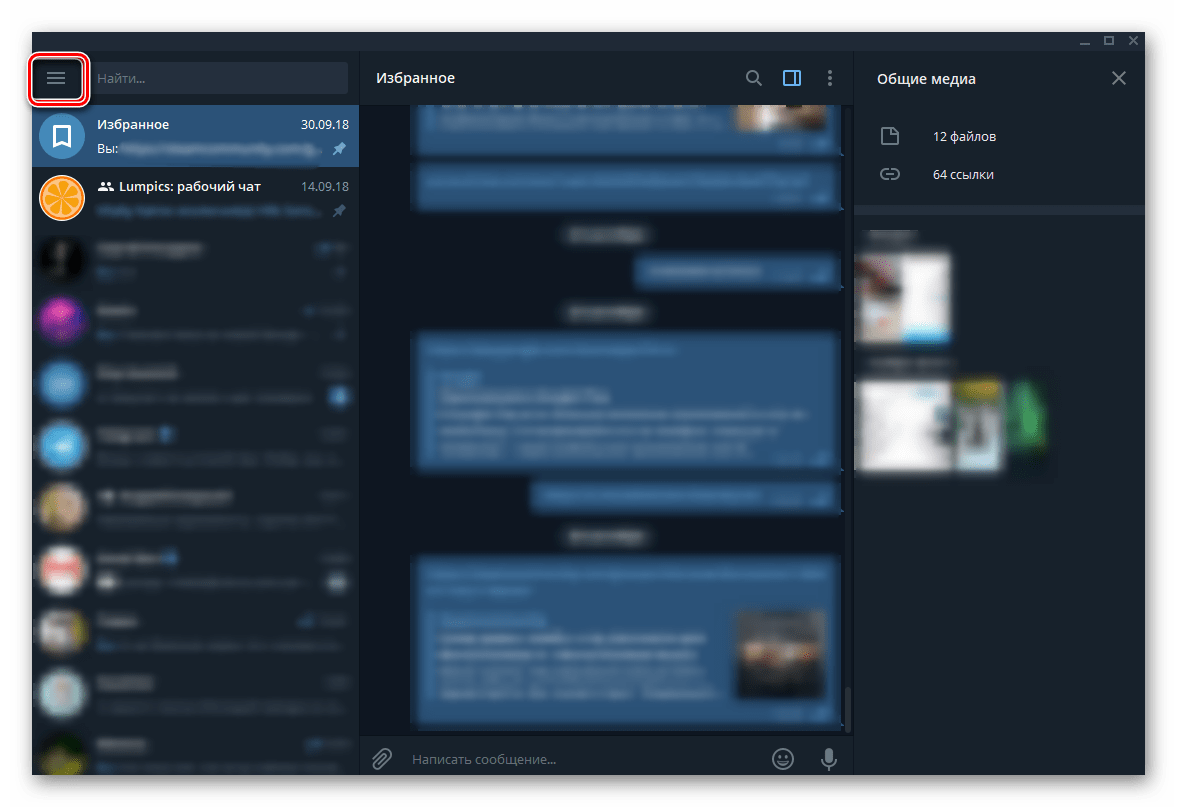
Task: Open the emoji picker
Action: (783, 759)
